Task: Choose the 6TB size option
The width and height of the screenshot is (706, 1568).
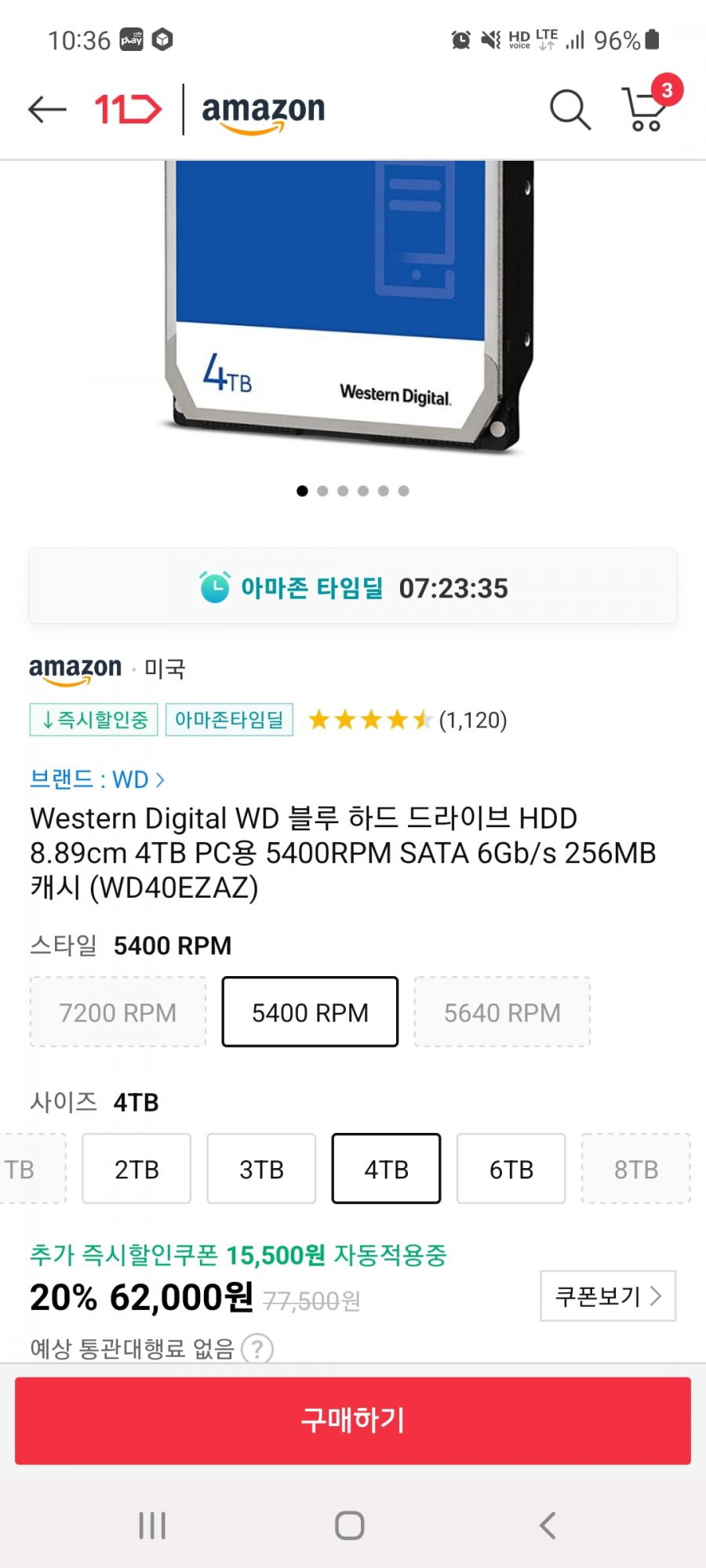Action: 511,1169
